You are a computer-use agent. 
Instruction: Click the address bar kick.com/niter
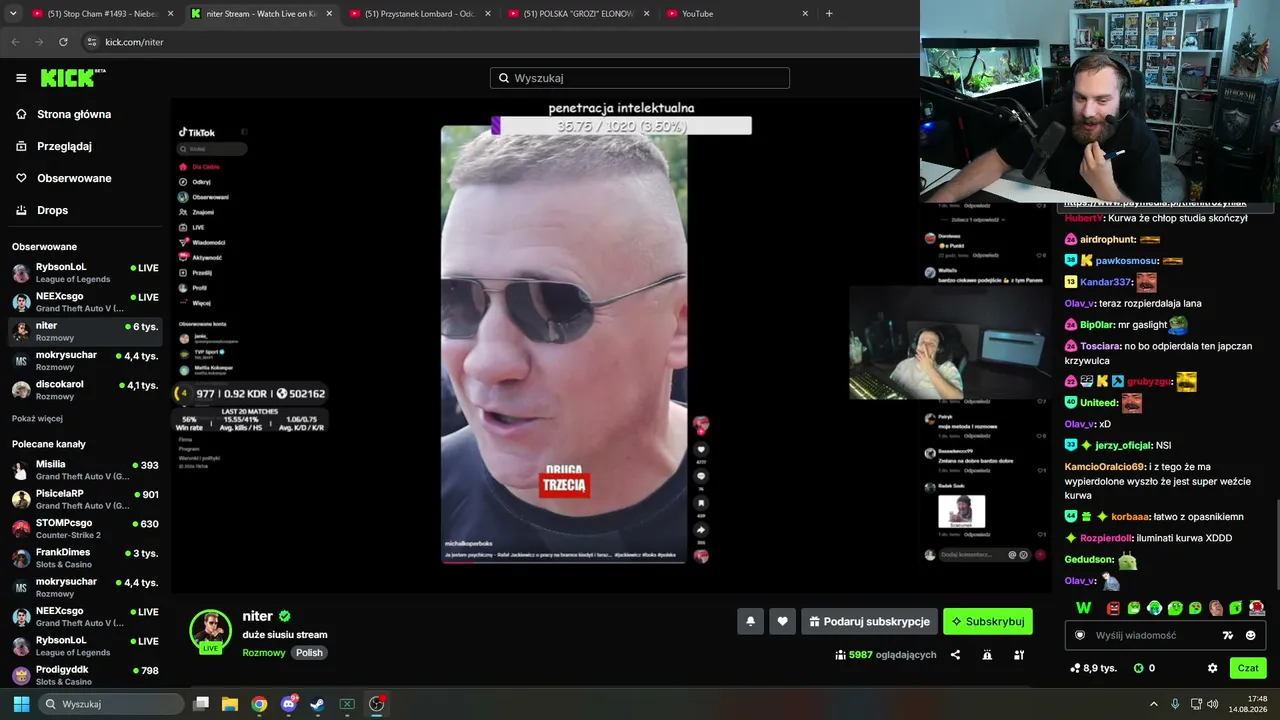point(134,42)
